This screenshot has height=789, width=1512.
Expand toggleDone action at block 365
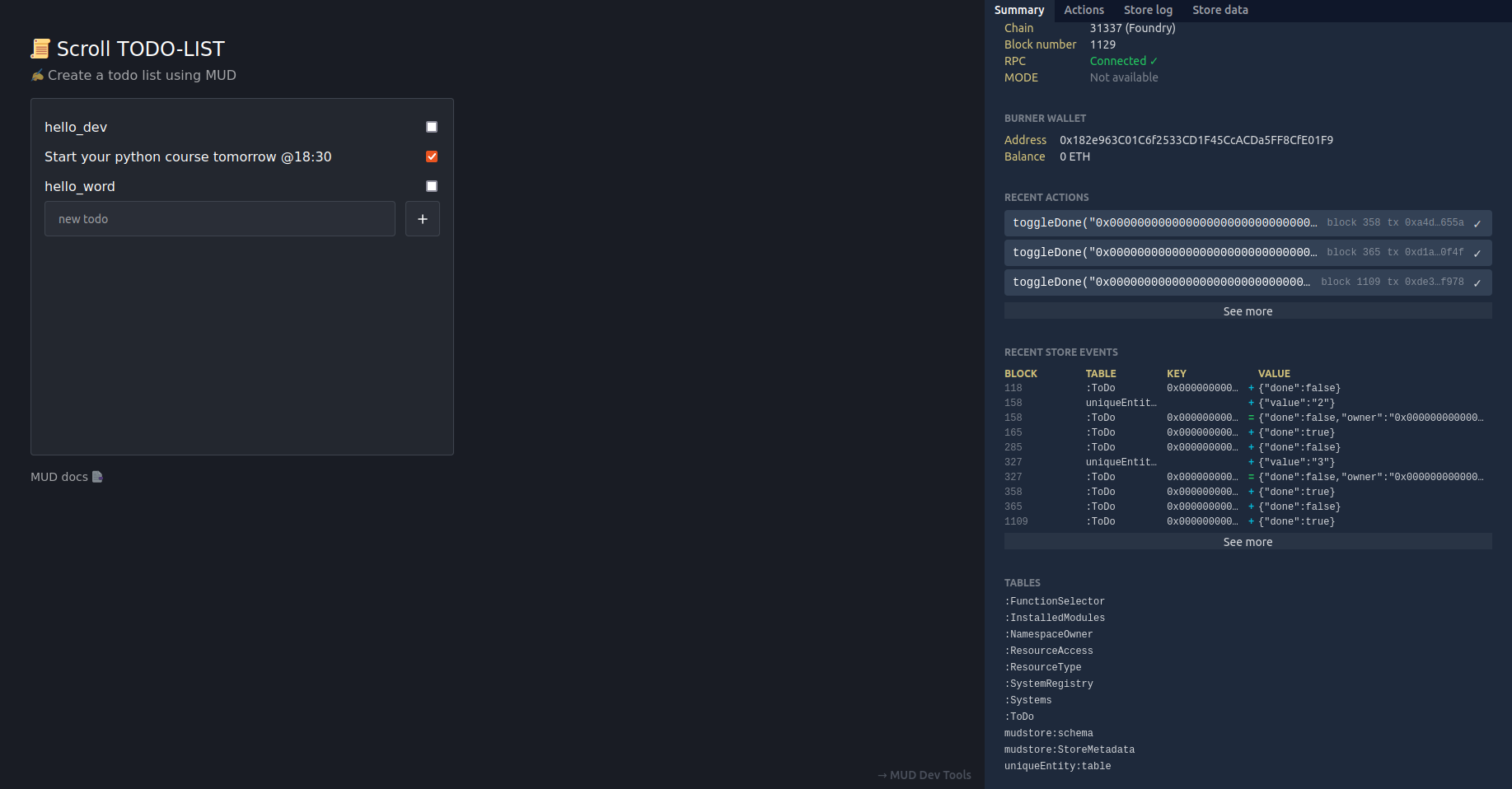pos(1248,253)
